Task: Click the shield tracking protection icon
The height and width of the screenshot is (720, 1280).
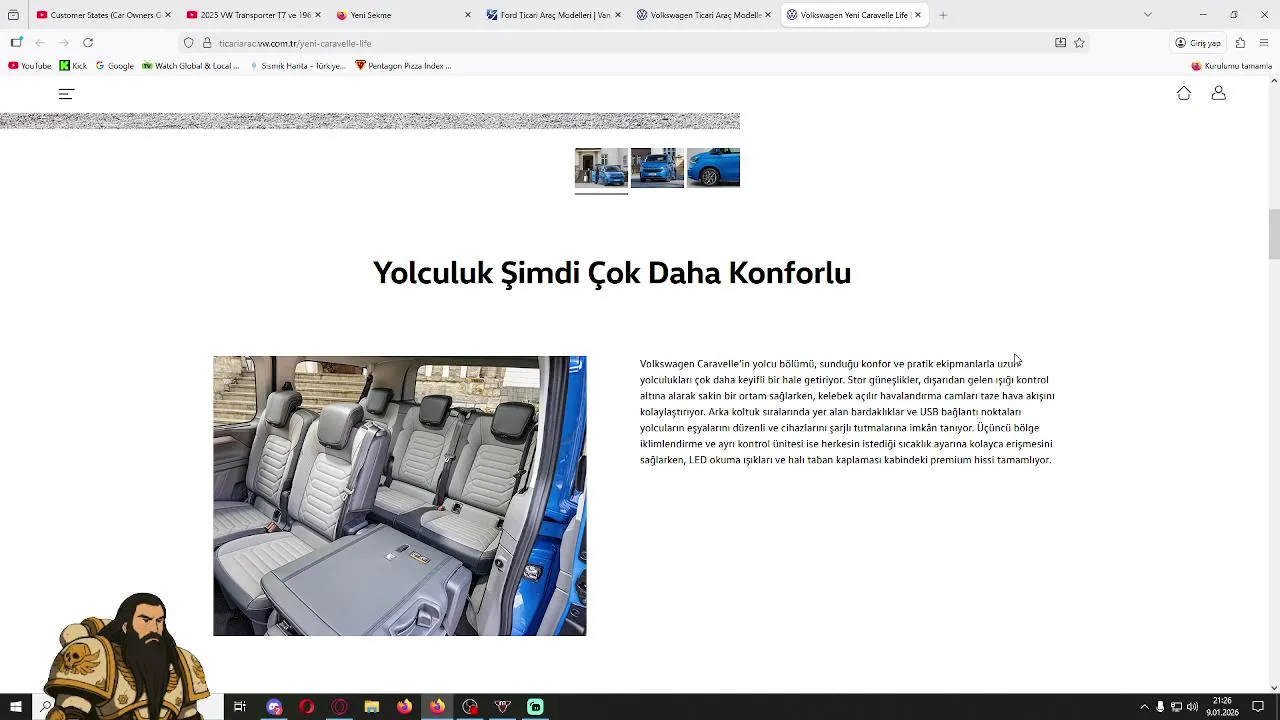Action: click(188, 43)
